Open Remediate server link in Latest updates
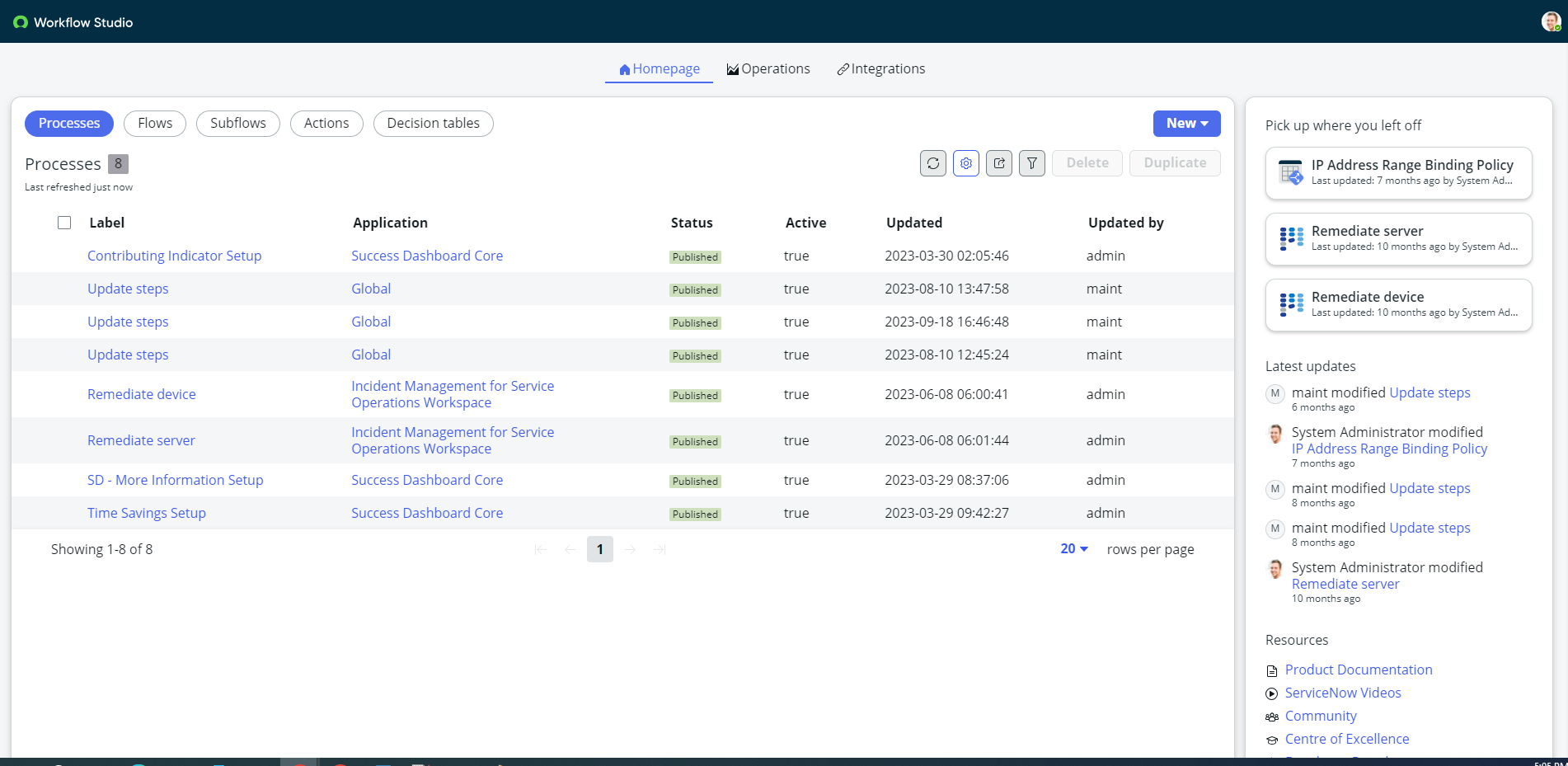1568x766 pixels. click(1345, 584)
